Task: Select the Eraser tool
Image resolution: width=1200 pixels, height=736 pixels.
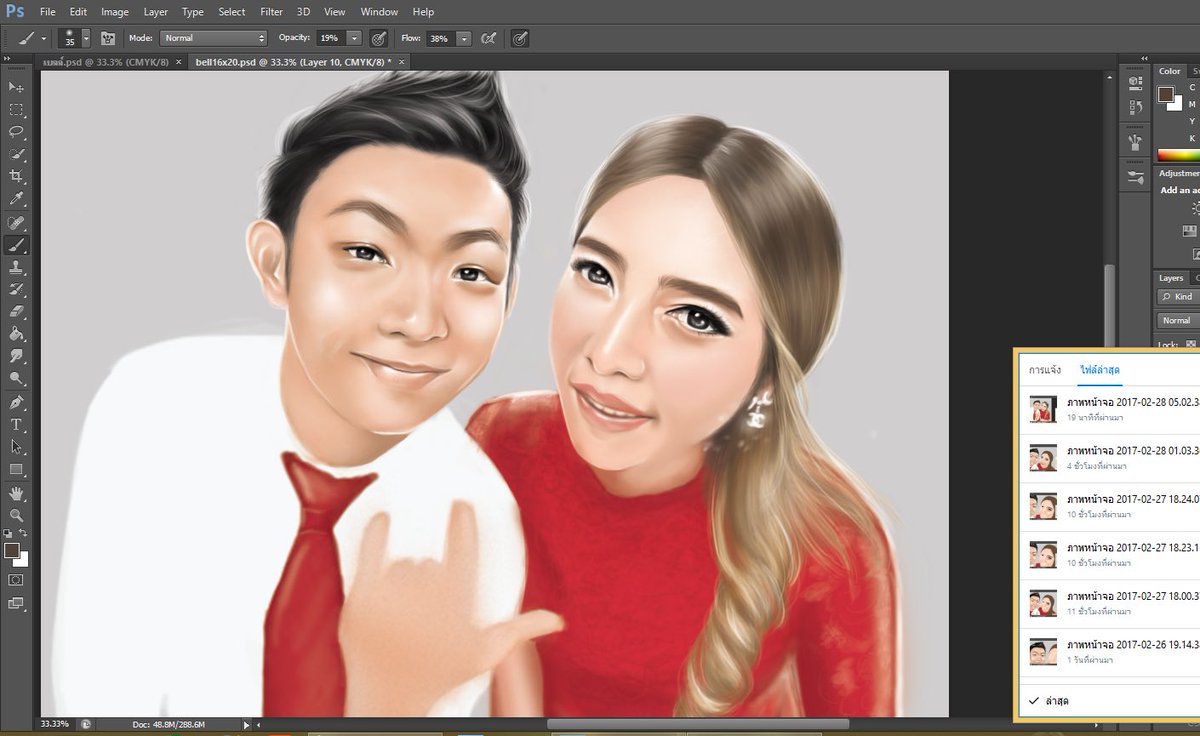Action: 16,311
